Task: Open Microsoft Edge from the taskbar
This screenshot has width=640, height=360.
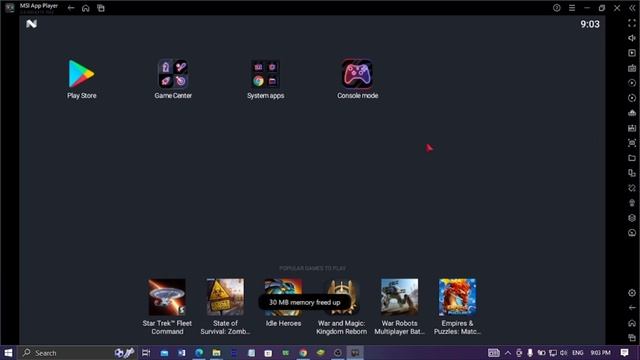Action: 199,353
